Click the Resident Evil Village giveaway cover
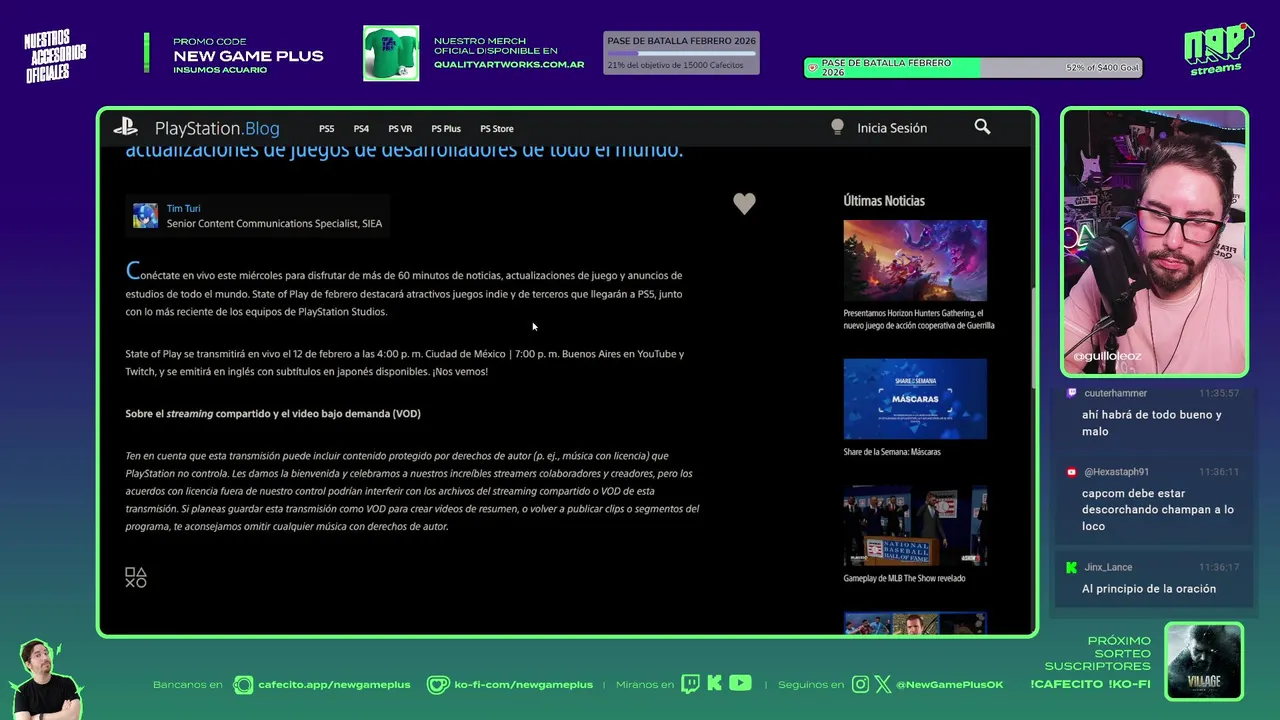This screenshot has height=720, width=1280. pos(1204,661)
